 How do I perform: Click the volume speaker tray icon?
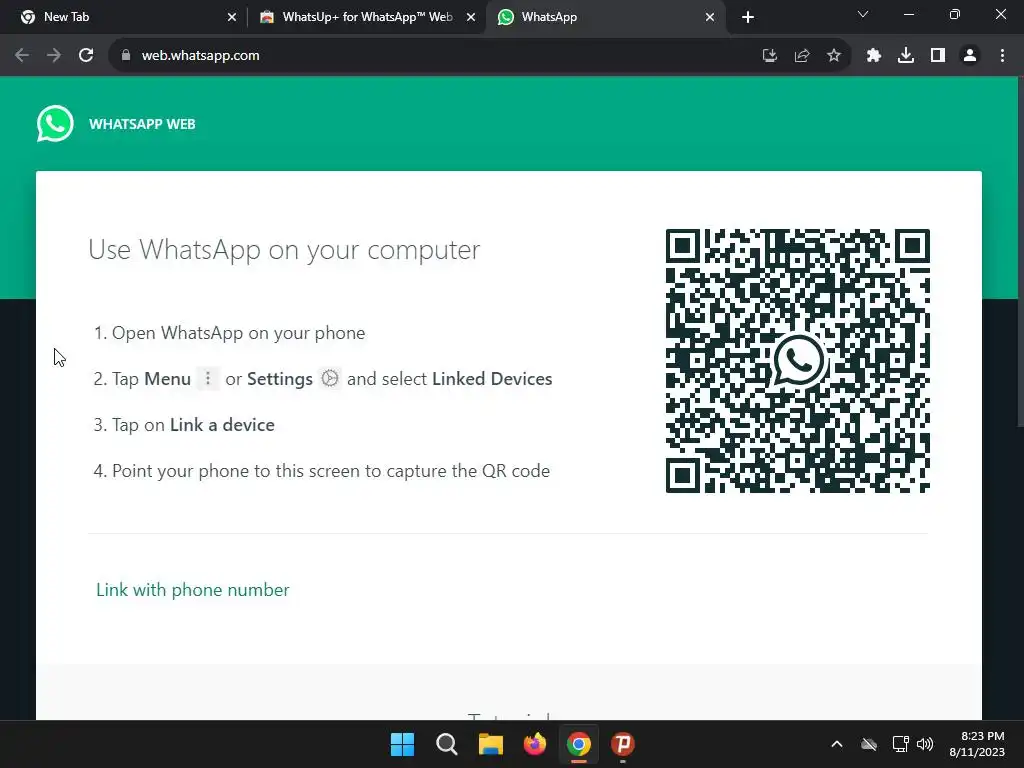point(925,744)
